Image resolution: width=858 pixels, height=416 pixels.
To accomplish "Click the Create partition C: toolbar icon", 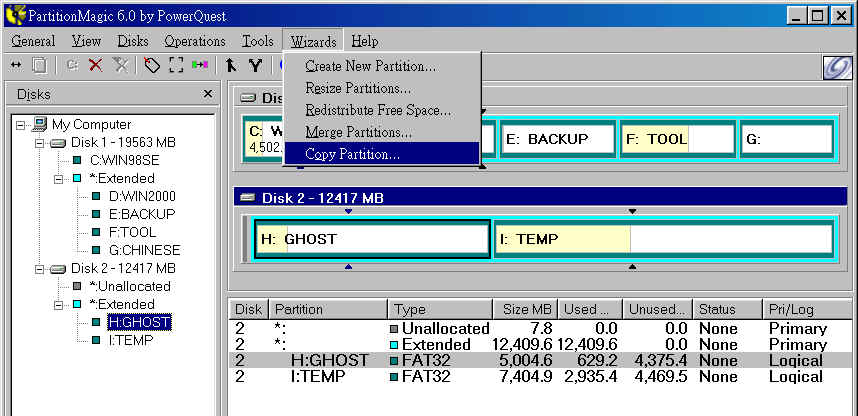I will pos(72,65).
